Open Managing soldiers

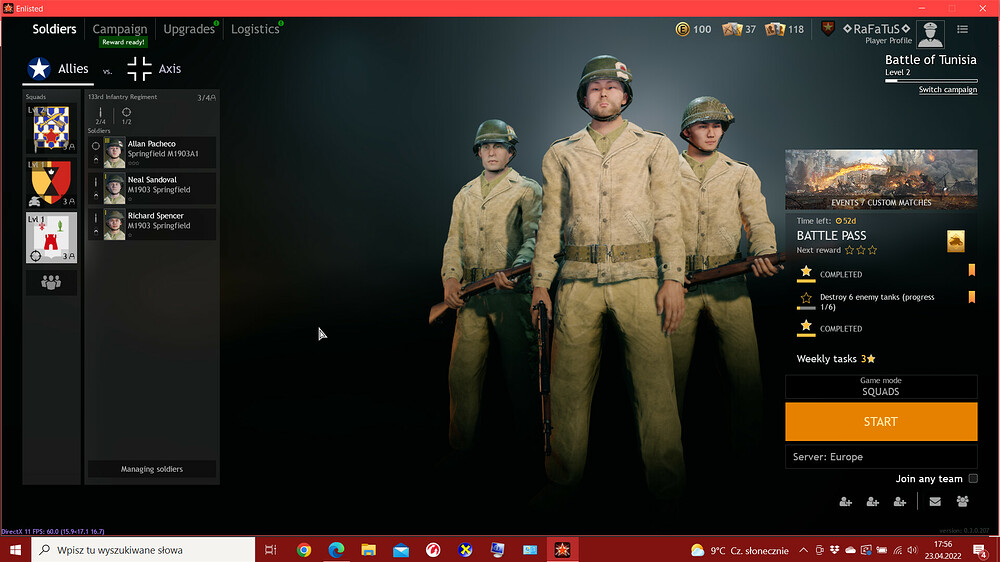pos(152,469)
